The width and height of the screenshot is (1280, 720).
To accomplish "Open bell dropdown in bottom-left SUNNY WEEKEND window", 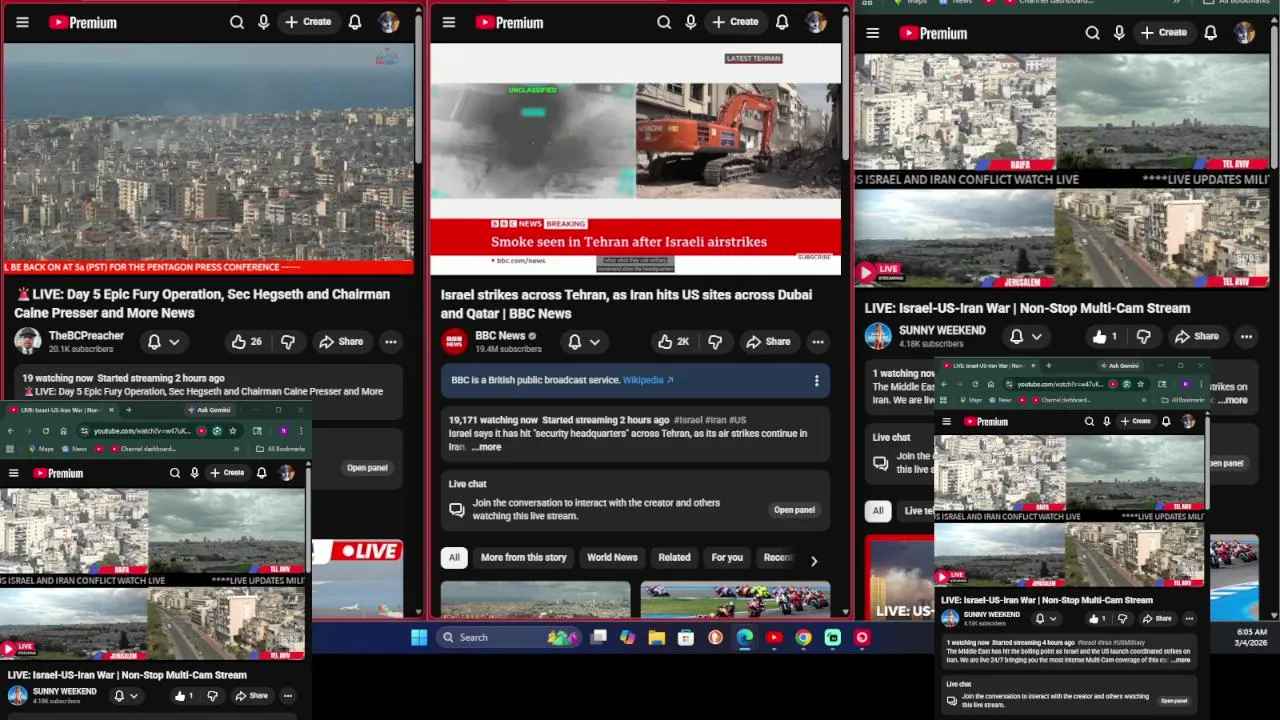I will click(x=126, y=696).
